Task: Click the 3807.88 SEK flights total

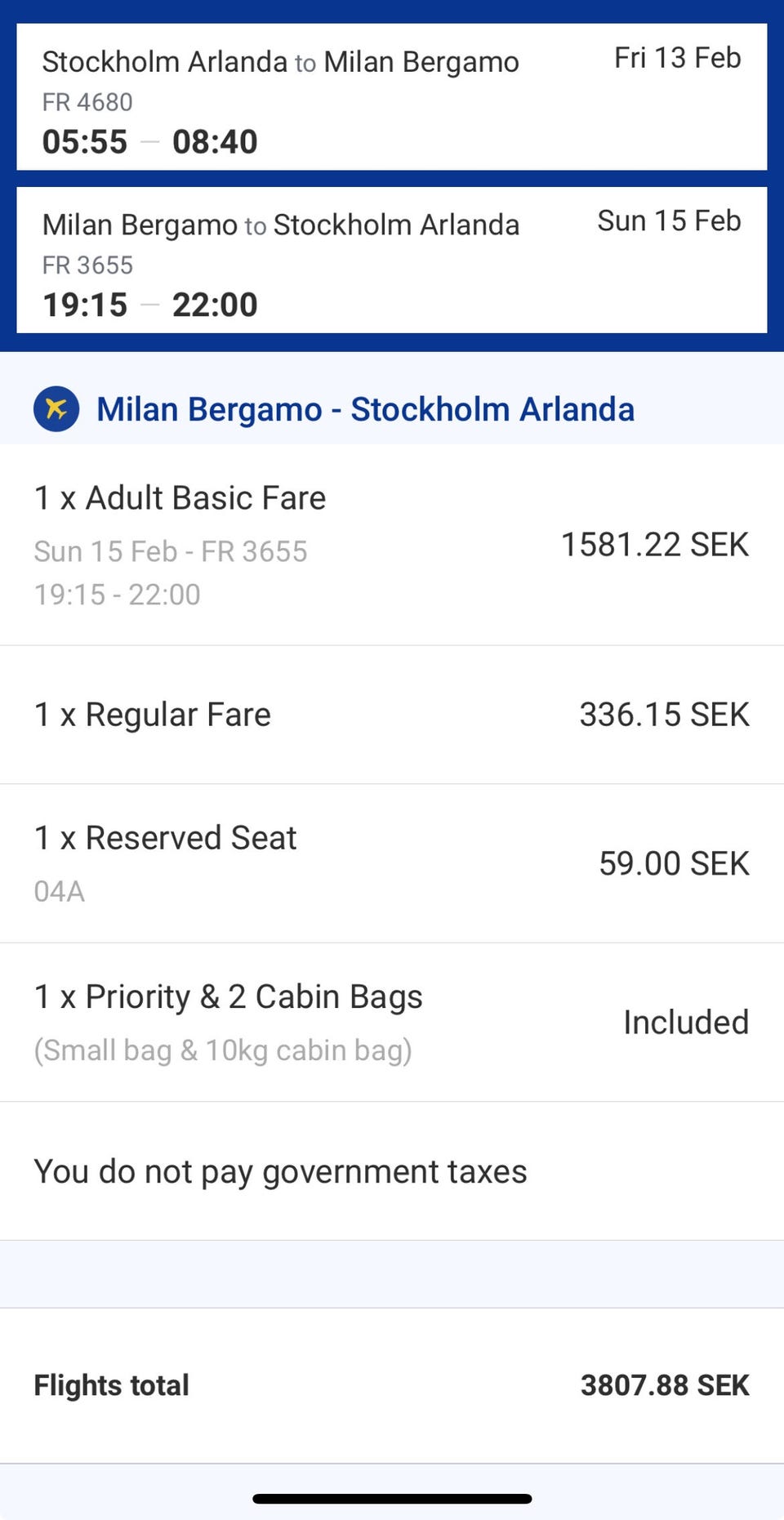Action: pyautogui.click(x=664, y=1385)
